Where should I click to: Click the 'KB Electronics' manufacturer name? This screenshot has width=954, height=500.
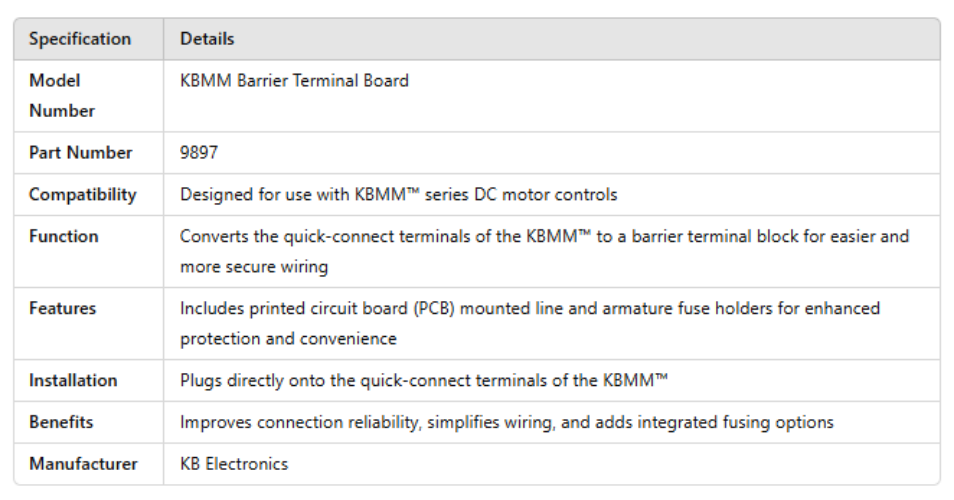tap(234, 465)
